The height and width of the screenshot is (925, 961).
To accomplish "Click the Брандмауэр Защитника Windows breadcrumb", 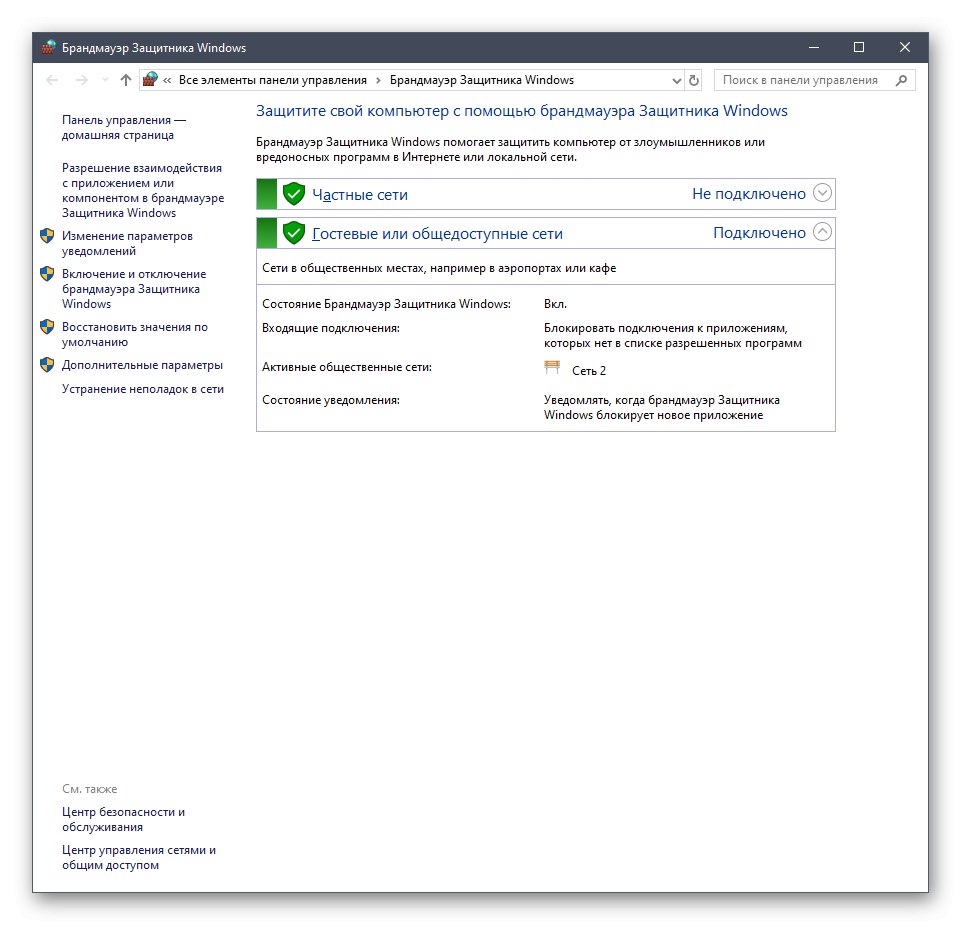I will [x=482, y=80].
